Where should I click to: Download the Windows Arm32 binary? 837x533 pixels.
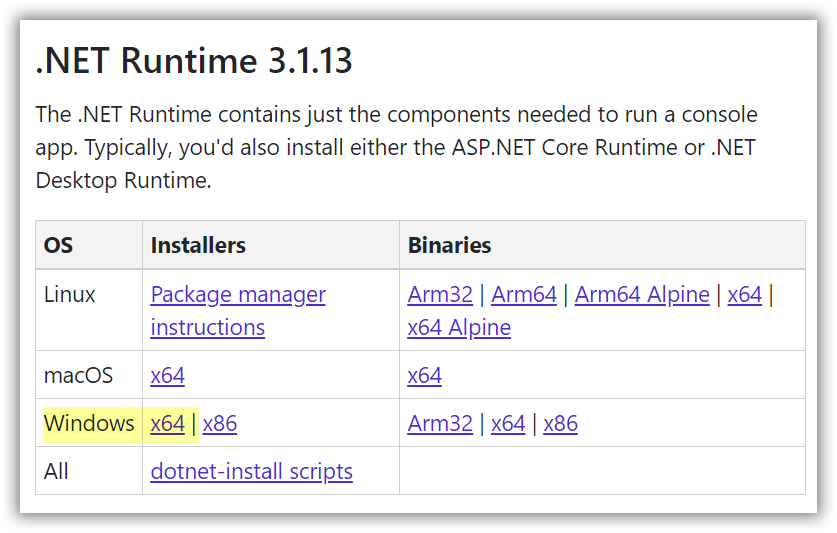pyautogui.click(x=440, y=424)
